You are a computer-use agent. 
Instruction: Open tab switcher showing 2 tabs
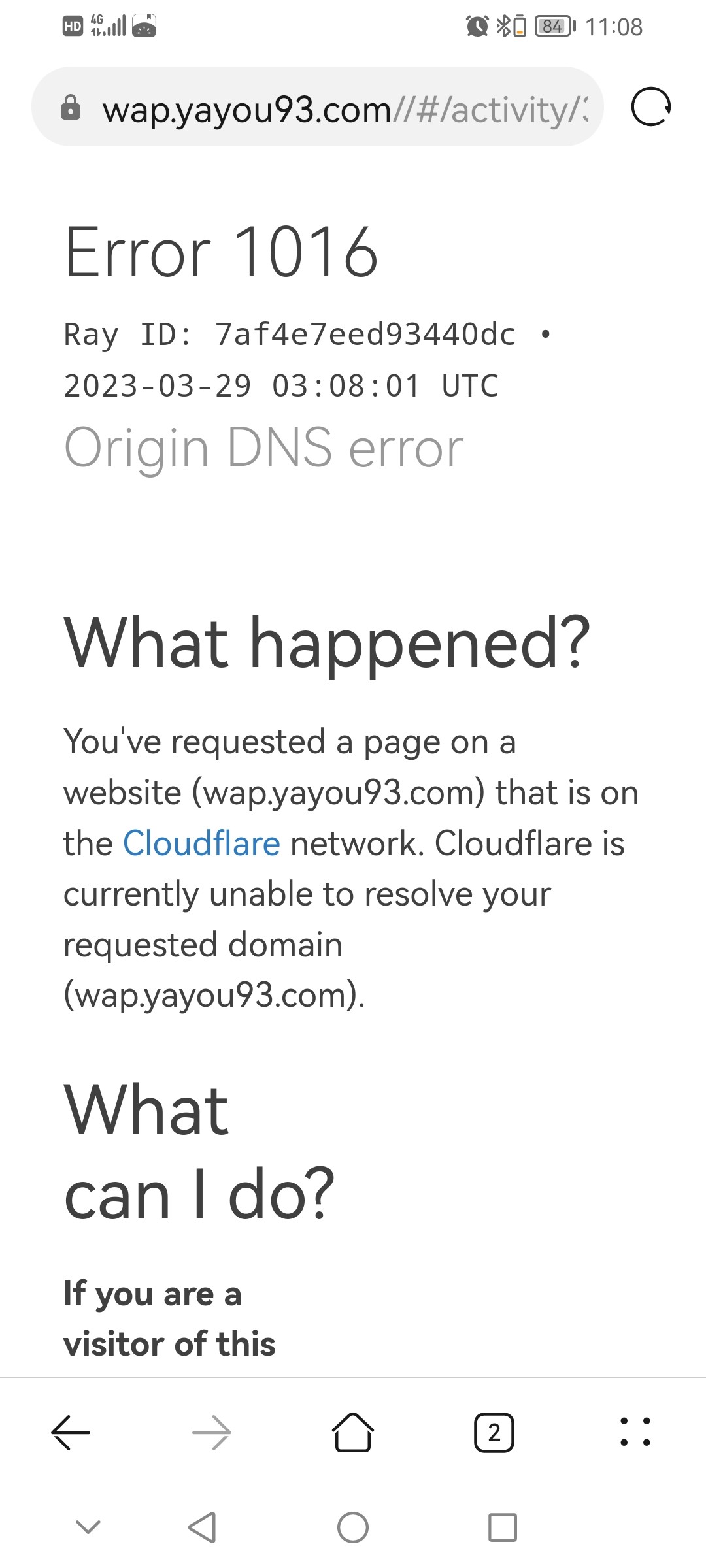click(494, 1433)
